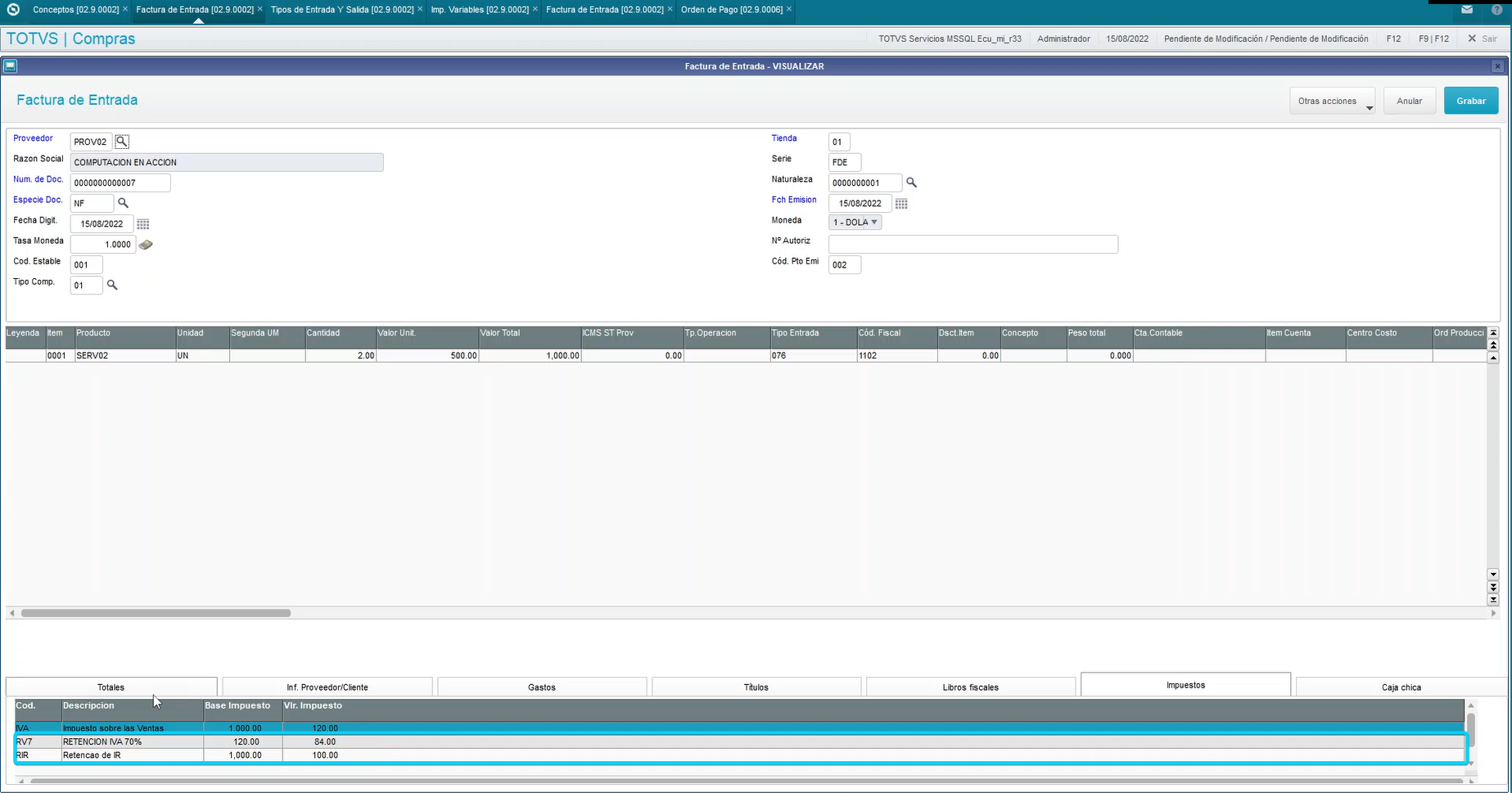Click the magnifier beside Especie Doc
The width and height of the screenshot is (1512, 793).
point(124,203)
